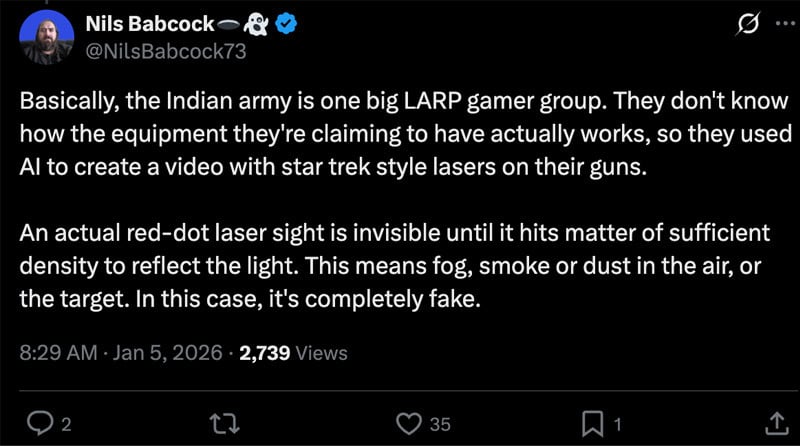View the 2,739 Views analytics
Viewport: 800px width, 446px height.
click(294, 352)
